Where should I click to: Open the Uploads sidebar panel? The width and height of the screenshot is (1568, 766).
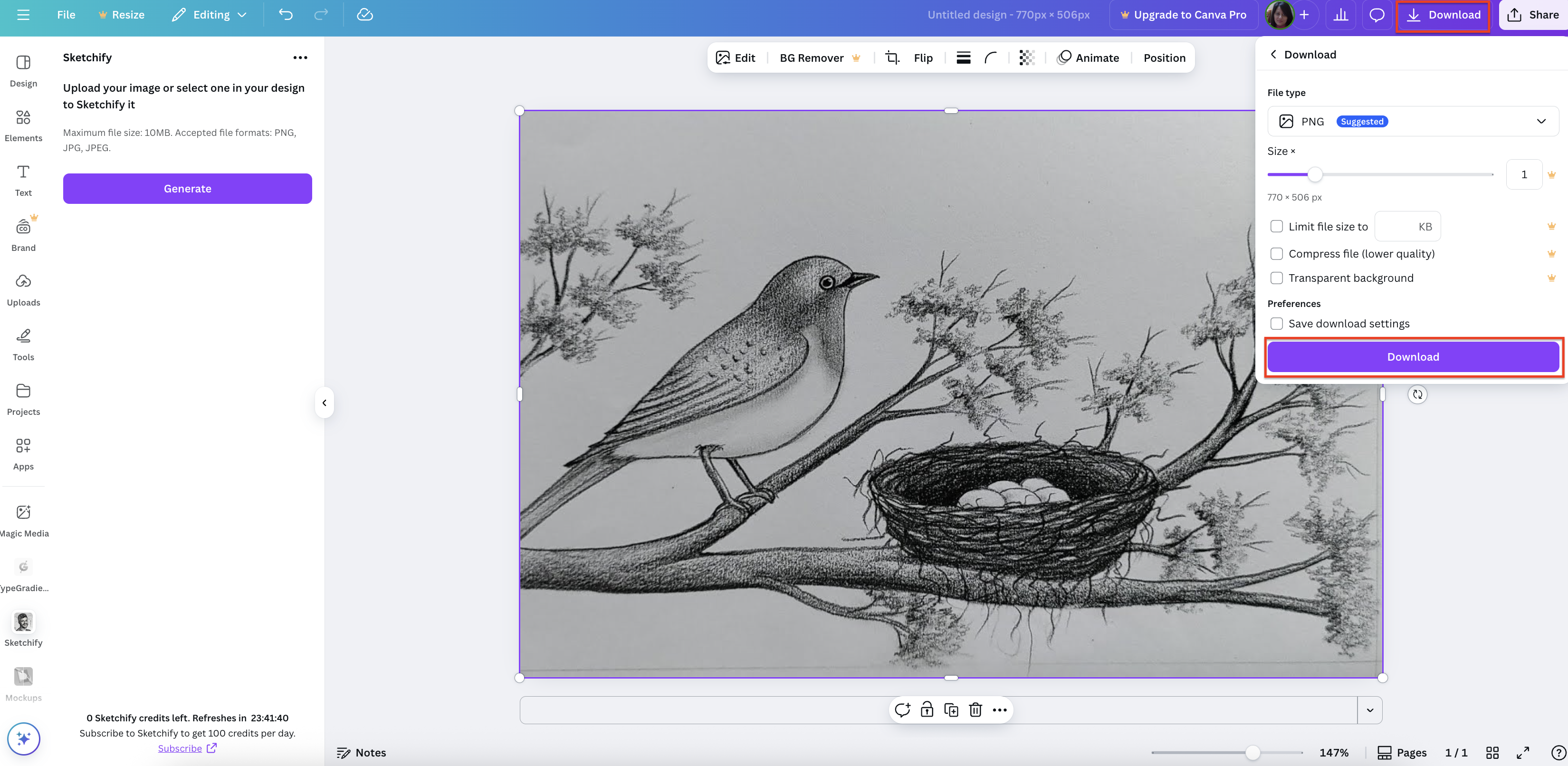(x=23, y=289)
